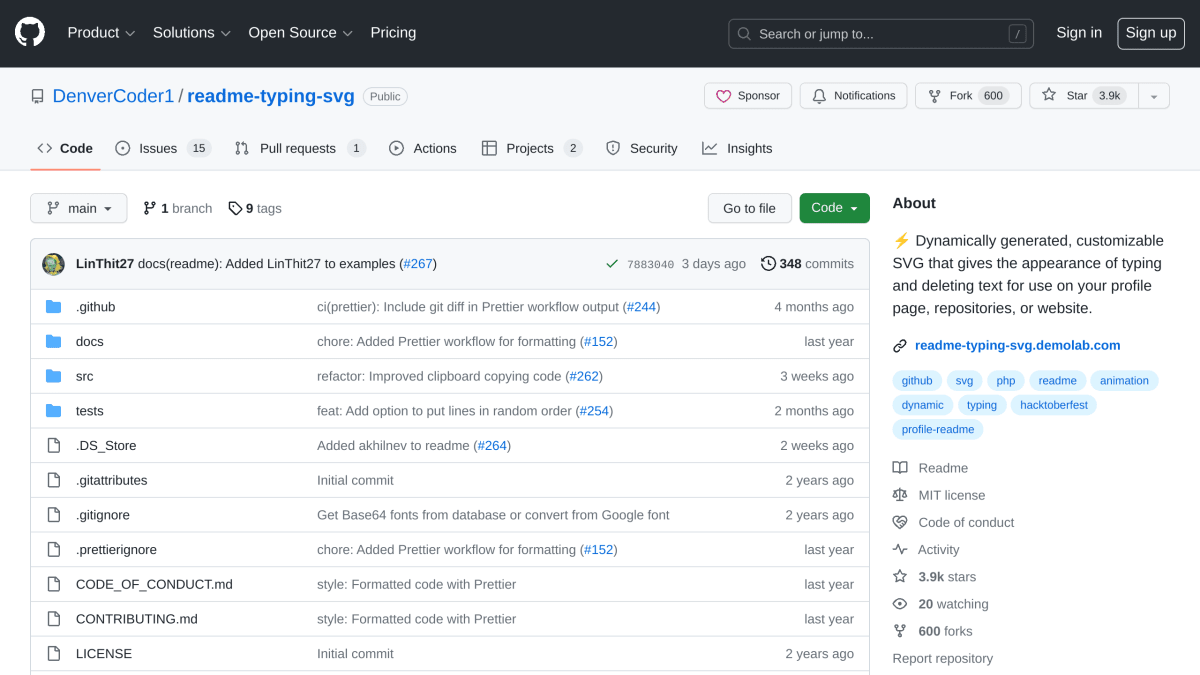The width and height of the screenshot is (1200, 675).
Task: Click the animation topic tag
Action: 1125,381
